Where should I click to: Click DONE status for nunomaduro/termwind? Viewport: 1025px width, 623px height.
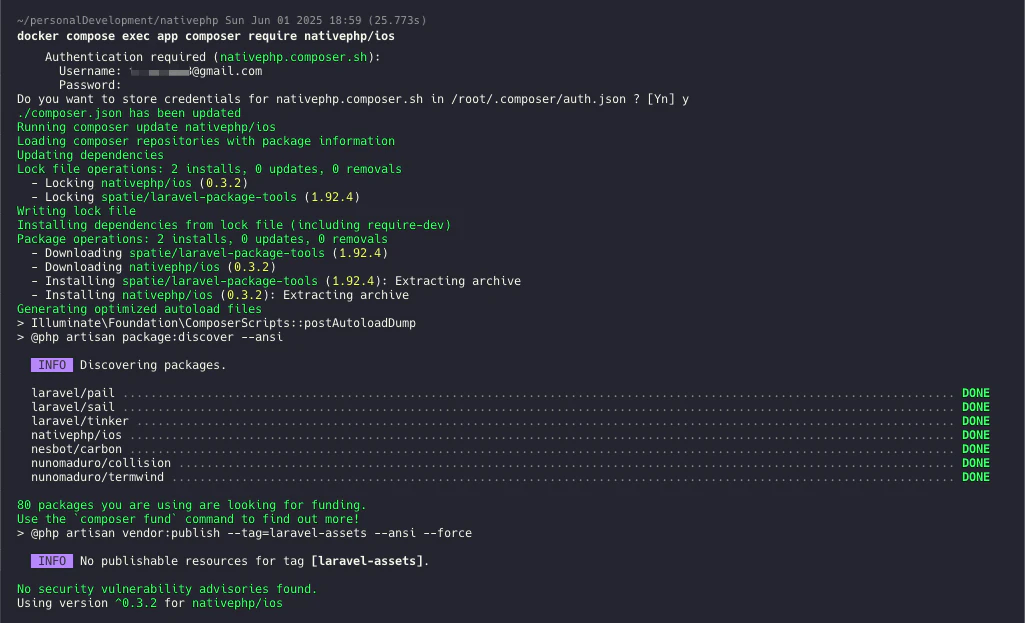(x=975, y=477)
